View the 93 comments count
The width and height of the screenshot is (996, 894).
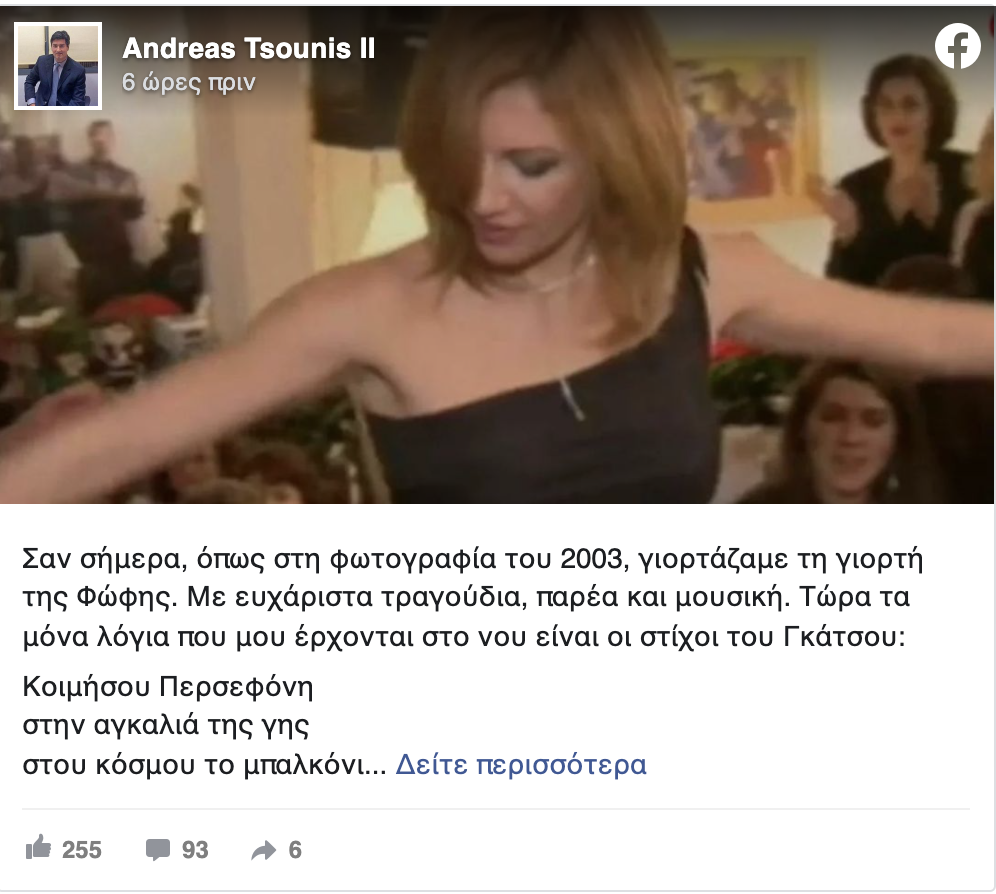[195, 850]
